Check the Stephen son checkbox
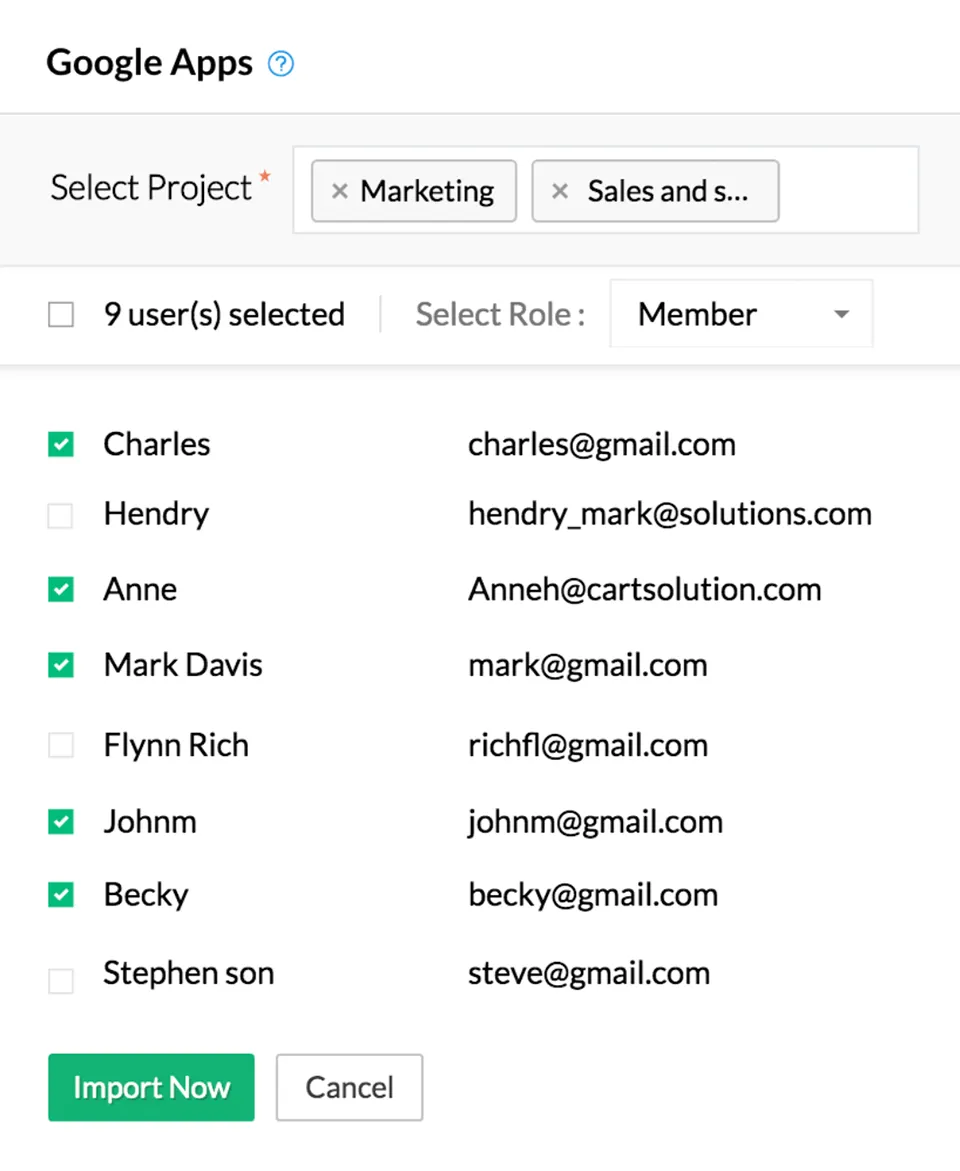This screenshot has height=1171, width=960. pyautogui.click(x=61, y=981)
